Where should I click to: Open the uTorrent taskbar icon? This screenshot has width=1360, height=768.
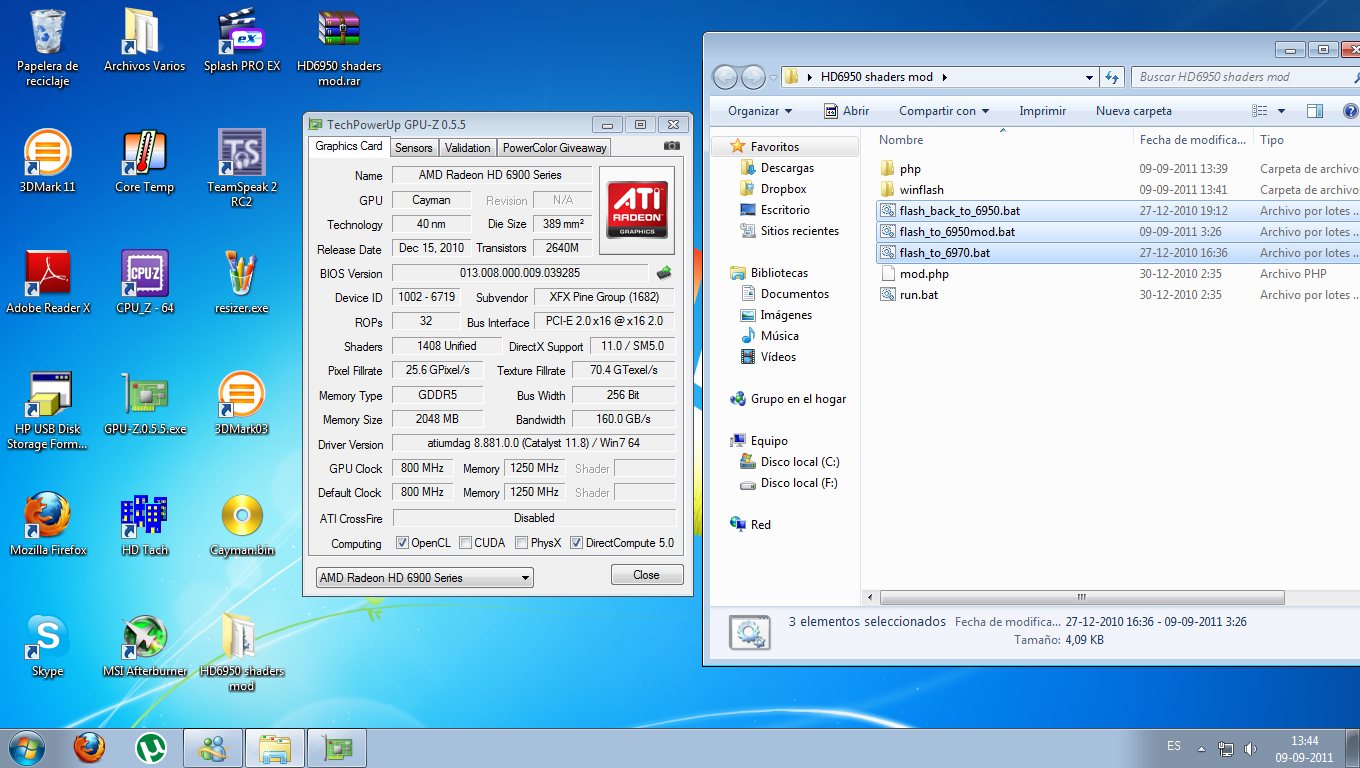point(151,747)
